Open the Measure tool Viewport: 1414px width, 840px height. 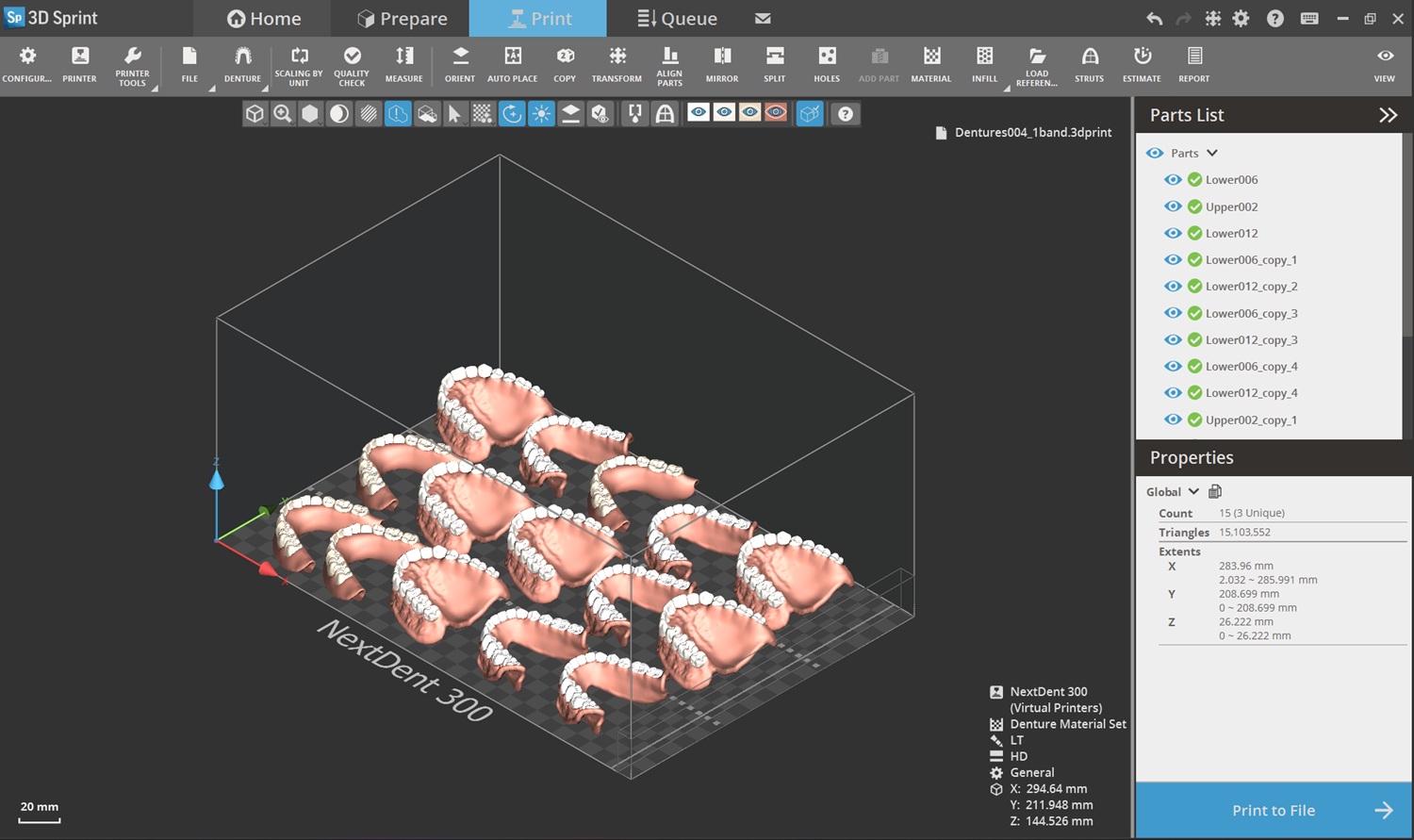pos(403,63)
